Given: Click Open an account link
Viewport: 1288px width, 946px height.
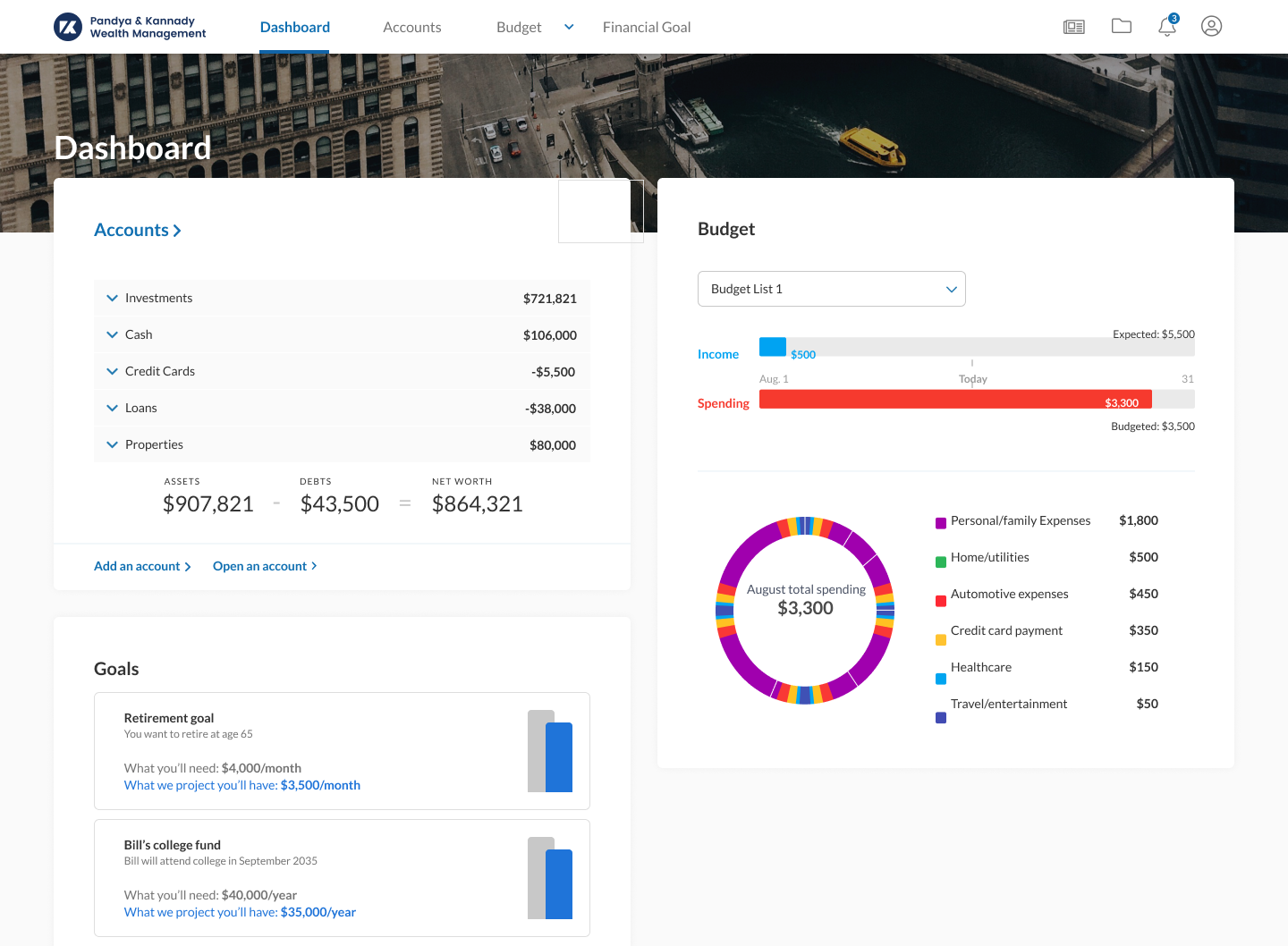Looking at the screenshot, I should (x=265, y=566).
